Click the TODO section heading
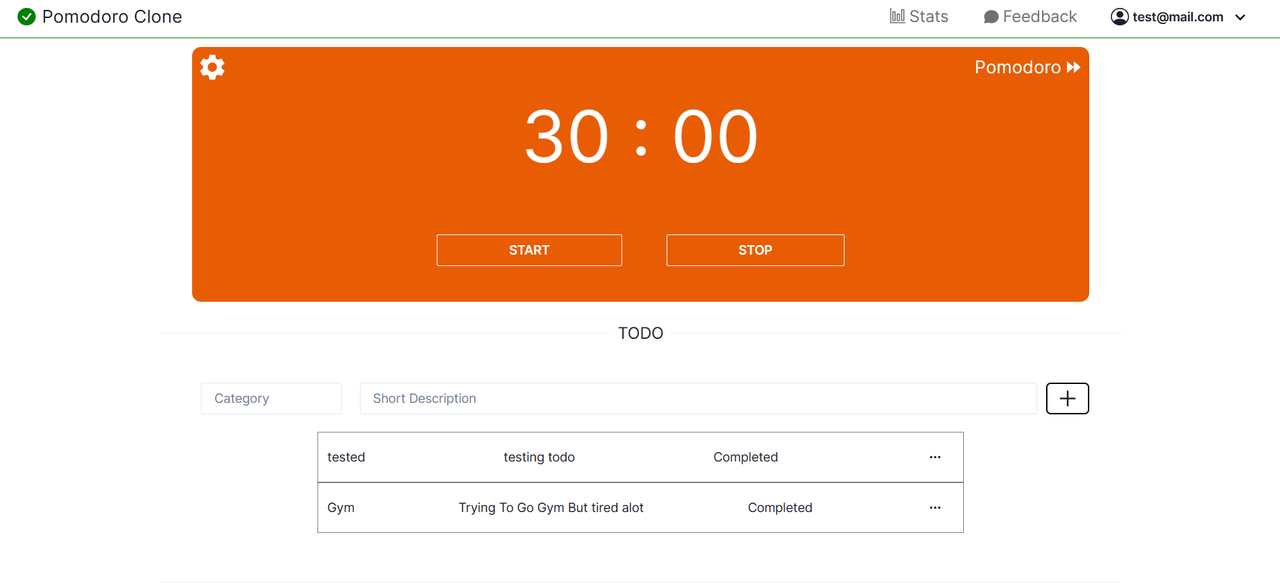Viewport: 1280px width, 588px height. (x=641, y=333)
